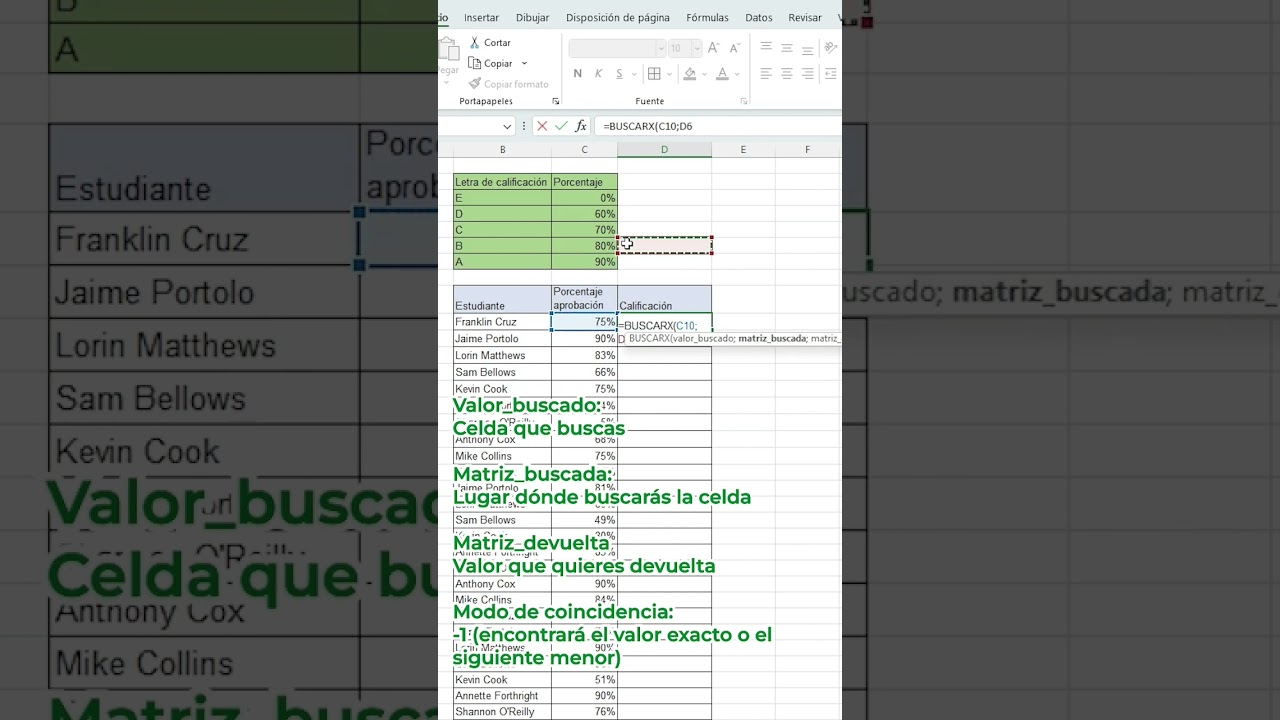Open the fx Insert Function dialog

click(581, 126)
